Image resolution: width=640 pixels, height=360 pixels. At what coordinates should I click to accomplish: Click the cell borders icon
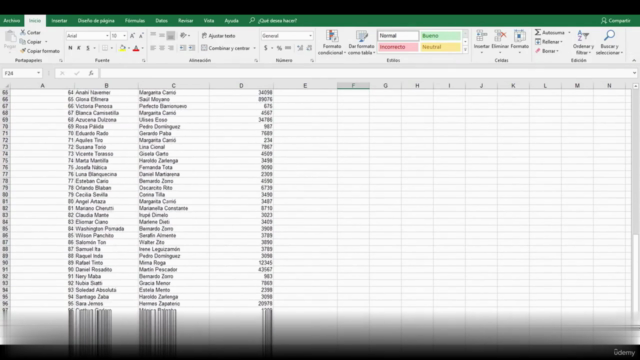105,48
